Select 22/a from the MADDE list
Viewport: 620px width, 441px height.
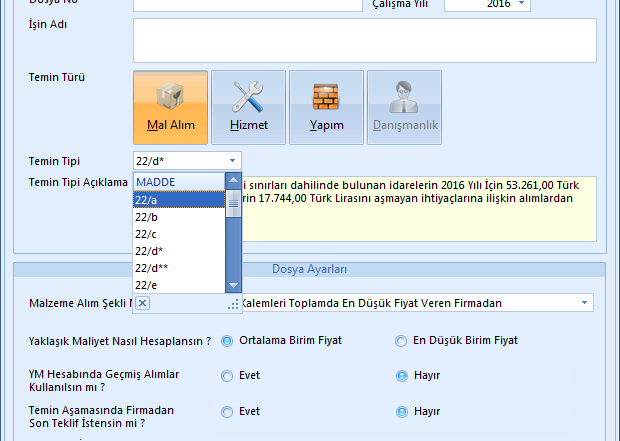pos(178,200)
